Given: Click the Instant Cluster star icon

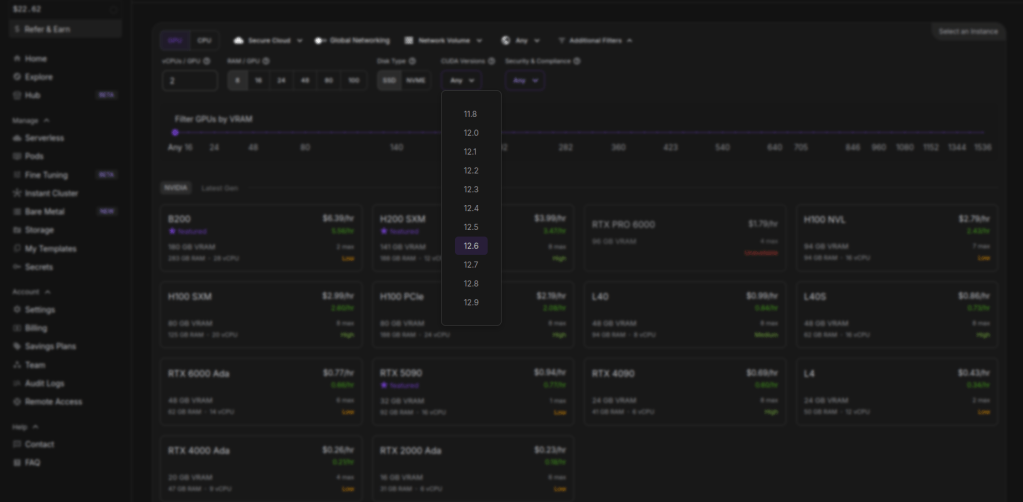Looking at the screenshot, I should pos(17,193).
